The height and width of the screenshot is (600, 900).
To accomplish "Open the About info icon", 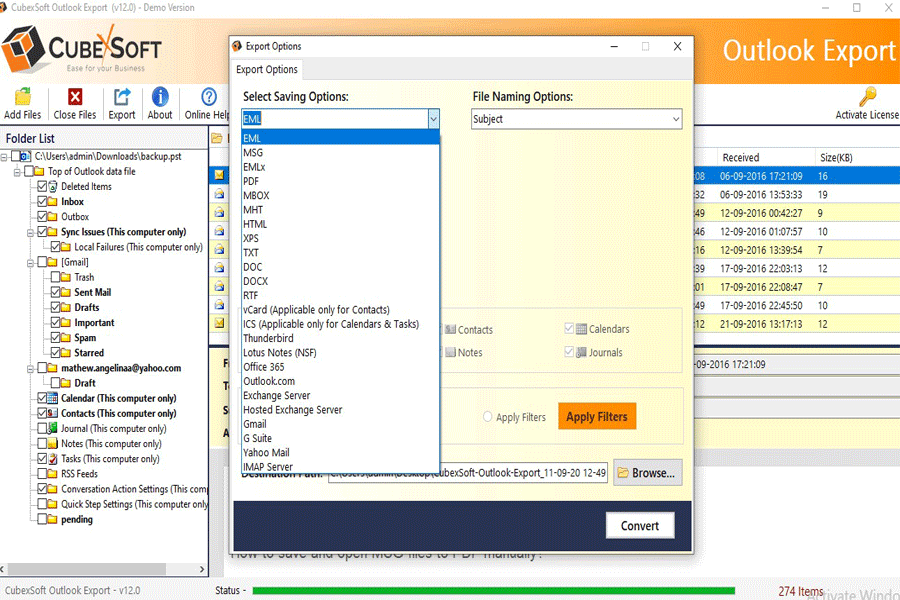I will tap(160, 97).
